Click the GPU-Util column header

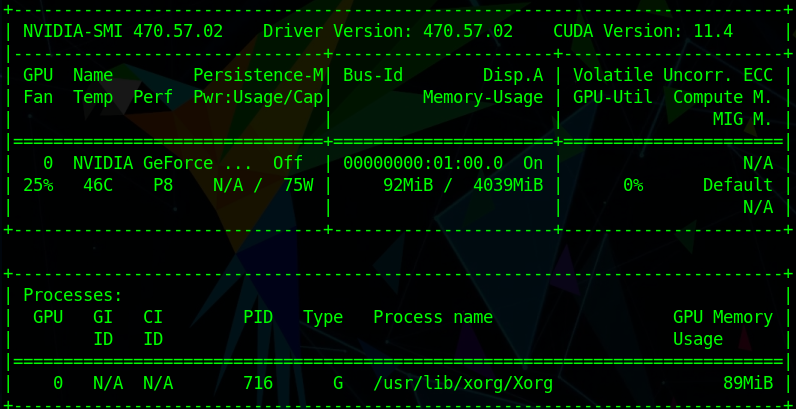click(613, 97)
